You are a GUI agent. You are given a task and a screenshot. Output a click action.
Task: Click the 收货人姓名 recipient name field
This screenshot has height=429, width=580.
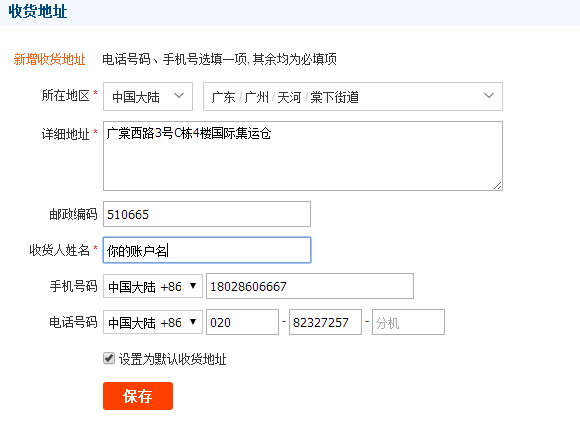(207, 250)
